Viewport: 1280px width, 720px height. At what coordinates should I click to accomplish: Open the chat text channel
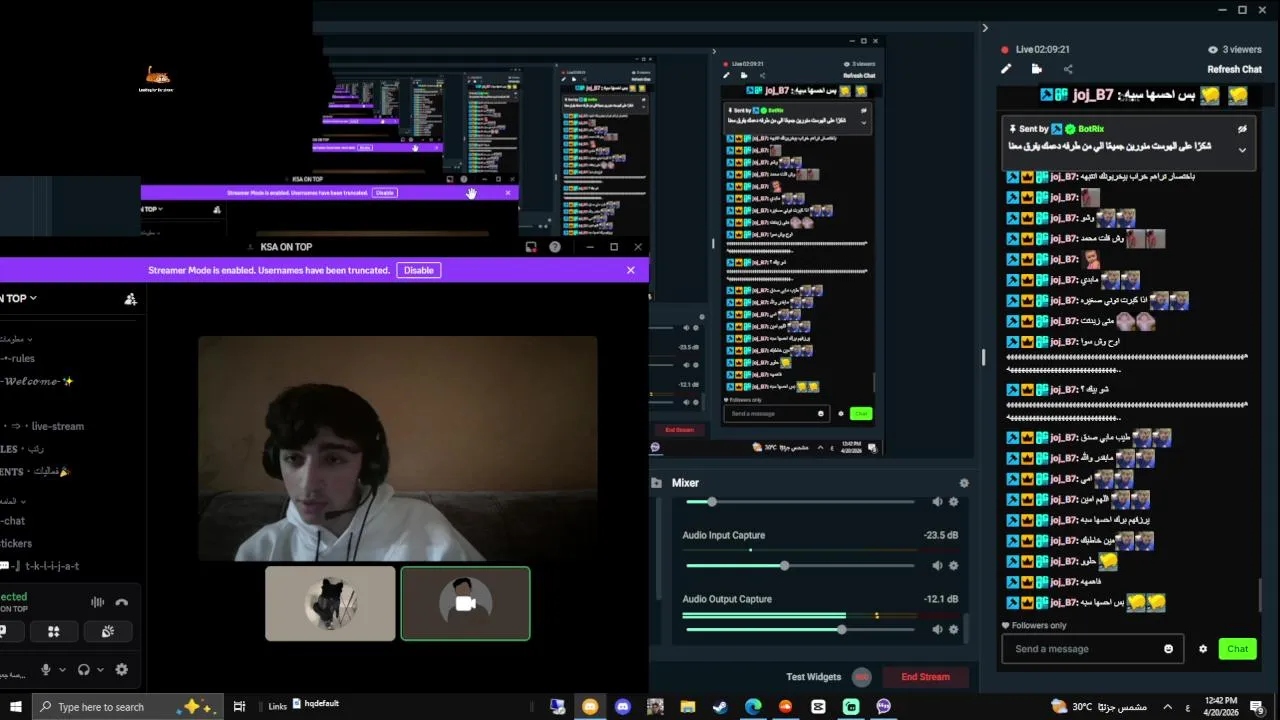click(x=13, y=521)
